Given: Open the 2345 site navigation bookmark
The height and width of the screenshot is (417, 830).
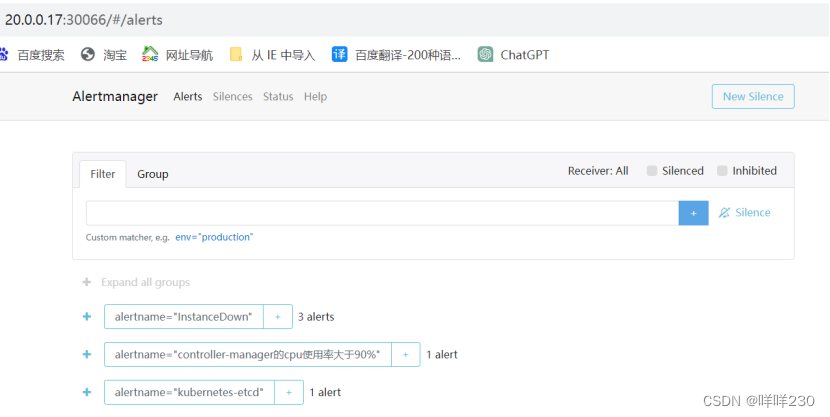Looking at the screenshot, I should [177, 55].
